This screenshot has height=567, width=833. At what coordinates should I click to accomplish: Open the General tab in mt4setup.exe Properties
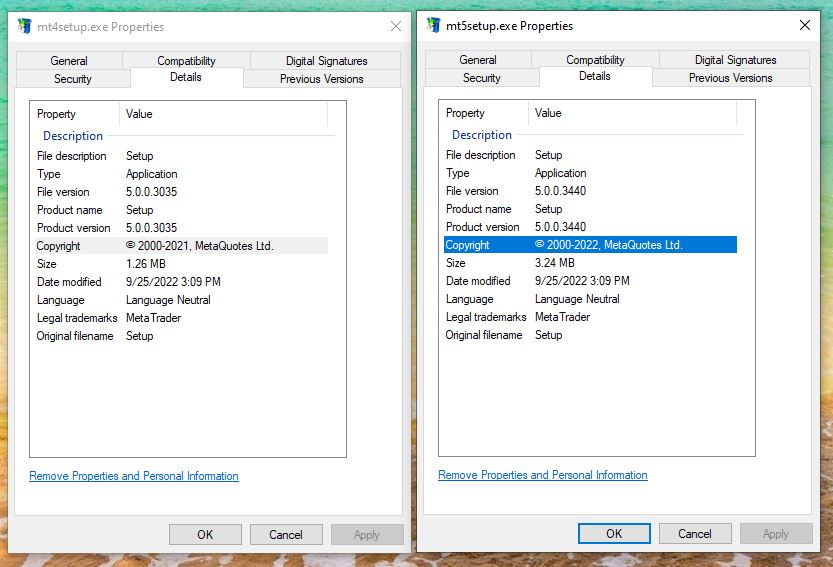[x=69, y=61]
